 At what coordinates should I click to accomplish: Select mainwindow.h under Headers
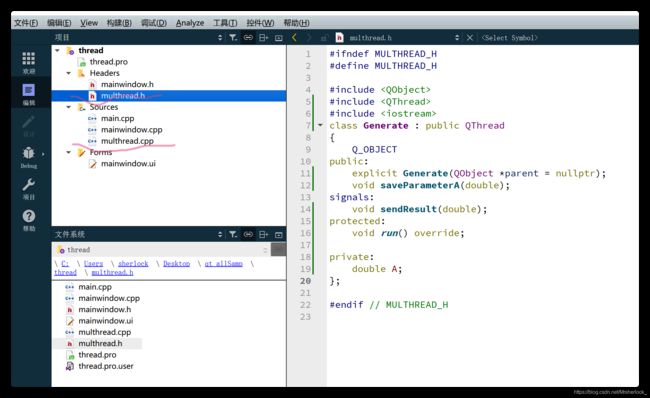click(x=127, y=84)
